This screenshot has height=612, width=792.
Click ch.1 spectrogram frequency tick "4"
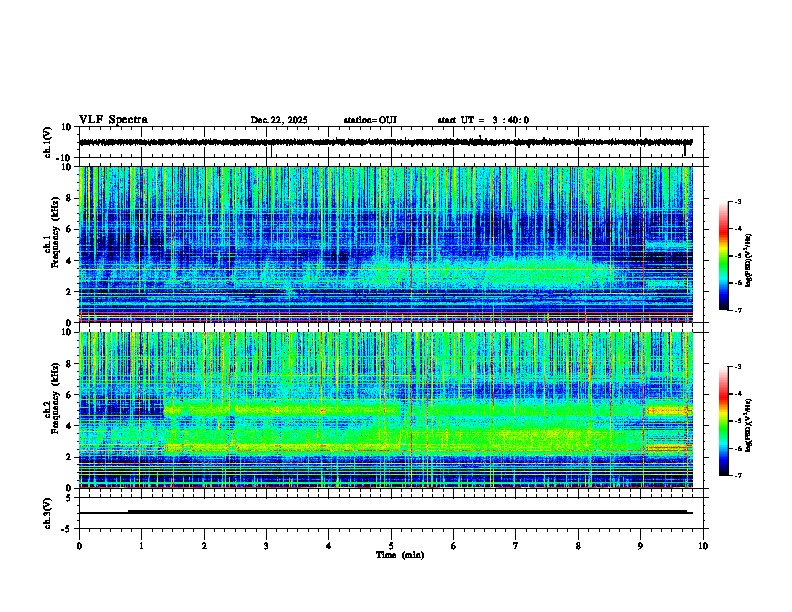tap(70, 261)
